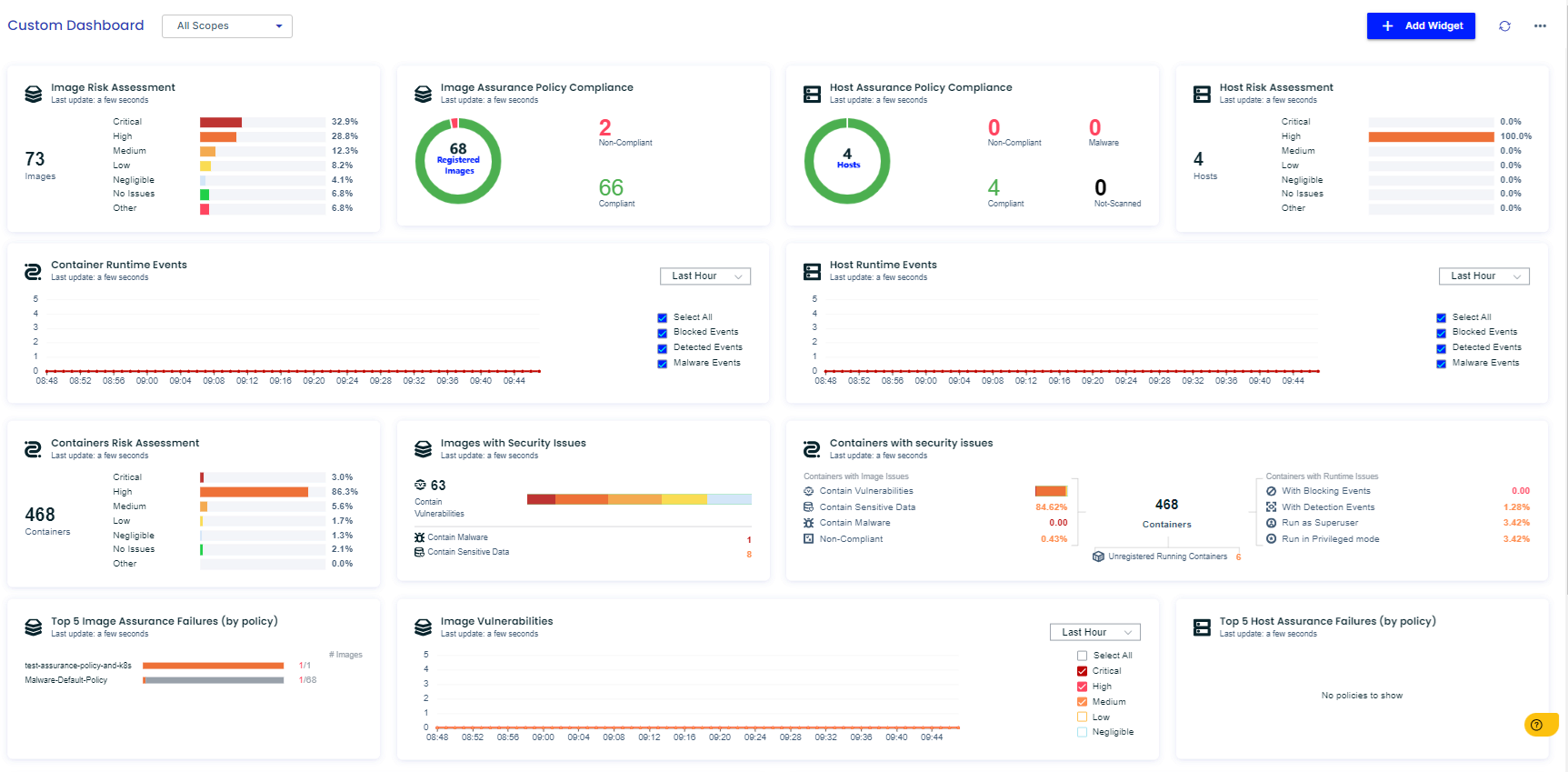1568x772 pixels.
Task: Uncheck Detected Events in Container Runtime Events
Action: [x=663, y=348]
